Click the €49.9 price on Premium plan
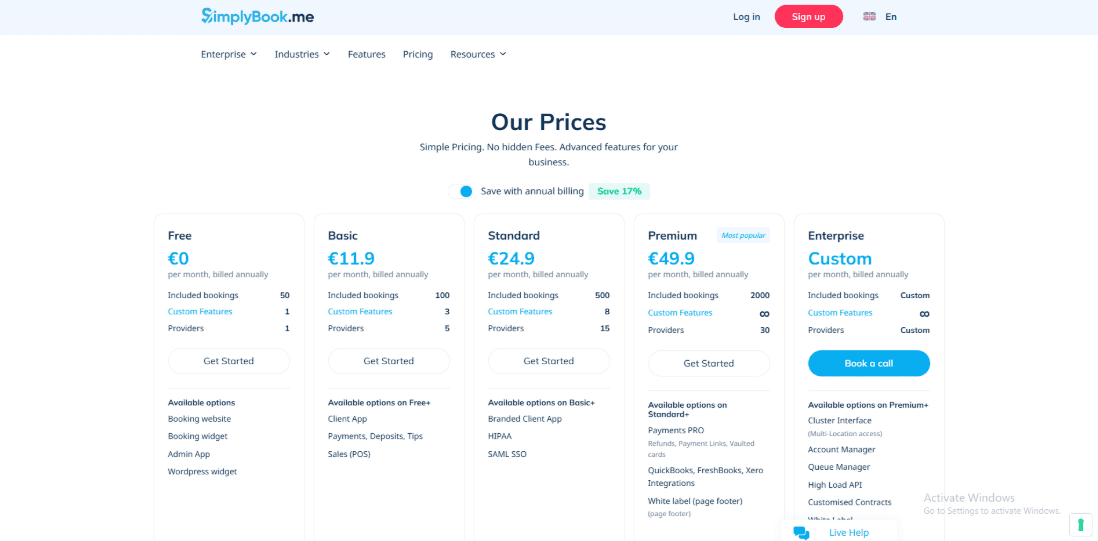The height and width of the screenshot is (541, 1098). (x=672, y=259)
